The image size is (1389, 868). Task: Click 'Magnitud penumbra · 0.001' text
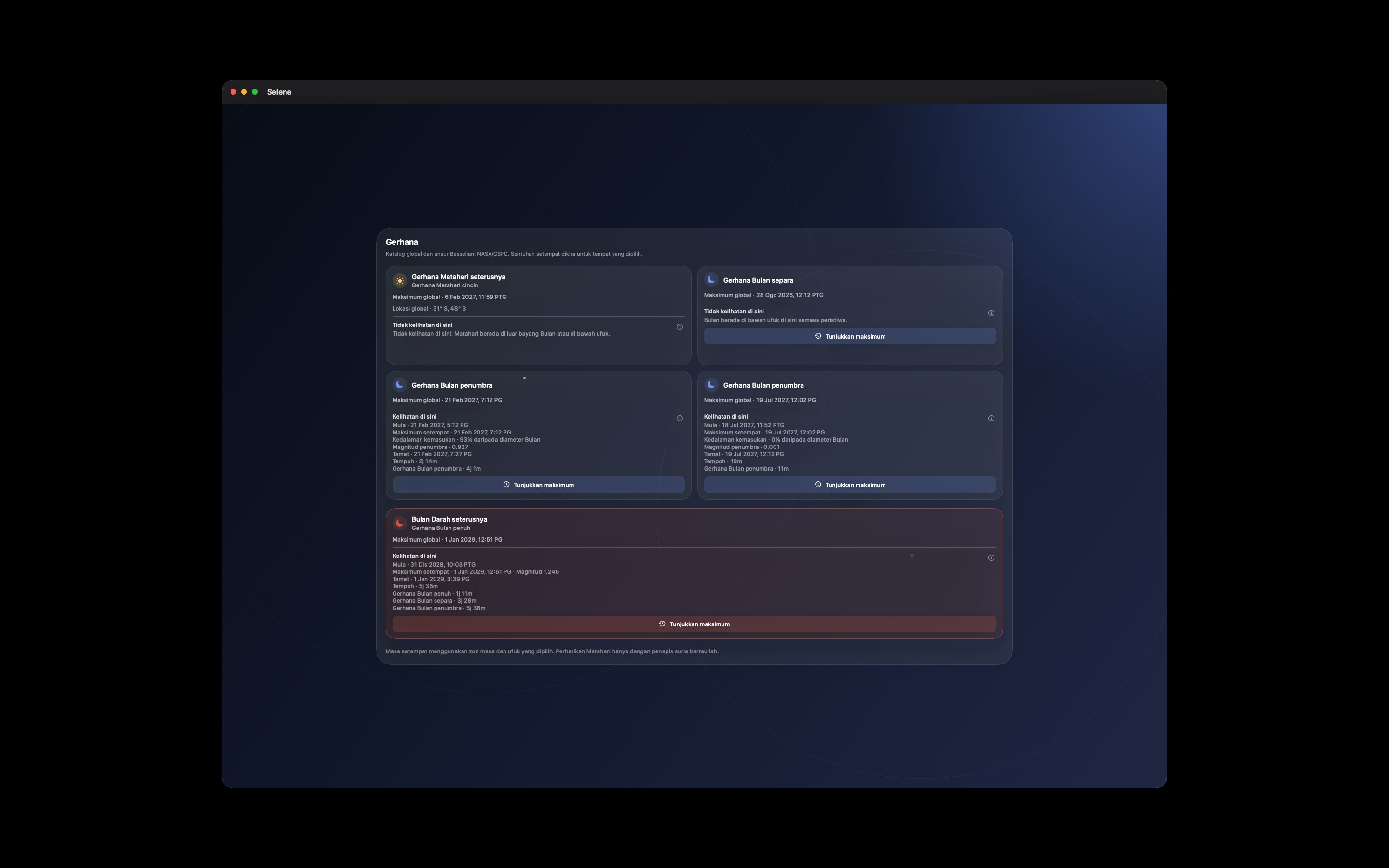click(x=742, y=447)
